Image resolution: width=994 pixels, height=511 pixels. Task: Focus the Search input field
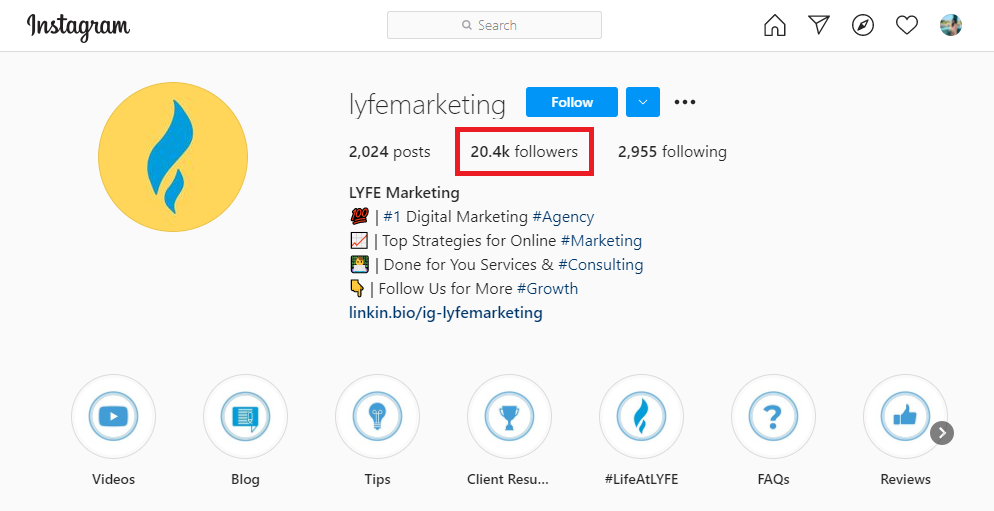click(x=495, y=25)
